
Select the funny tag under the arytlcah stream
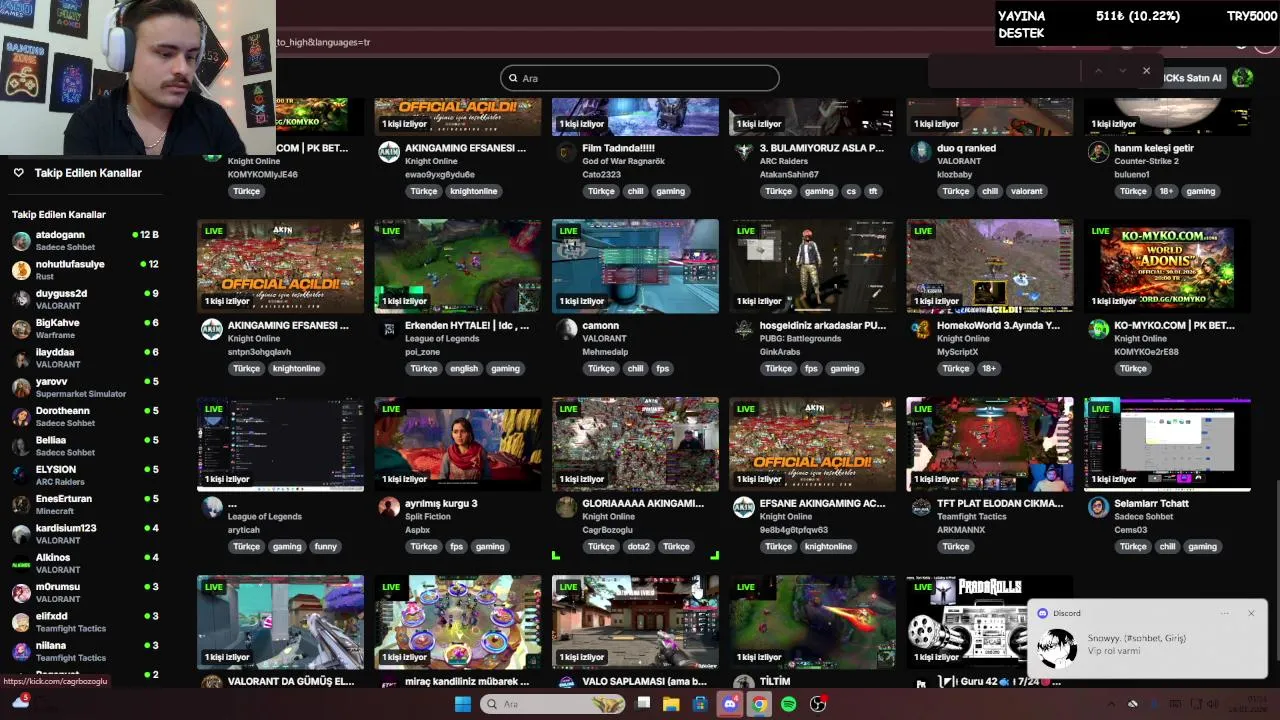326,546
